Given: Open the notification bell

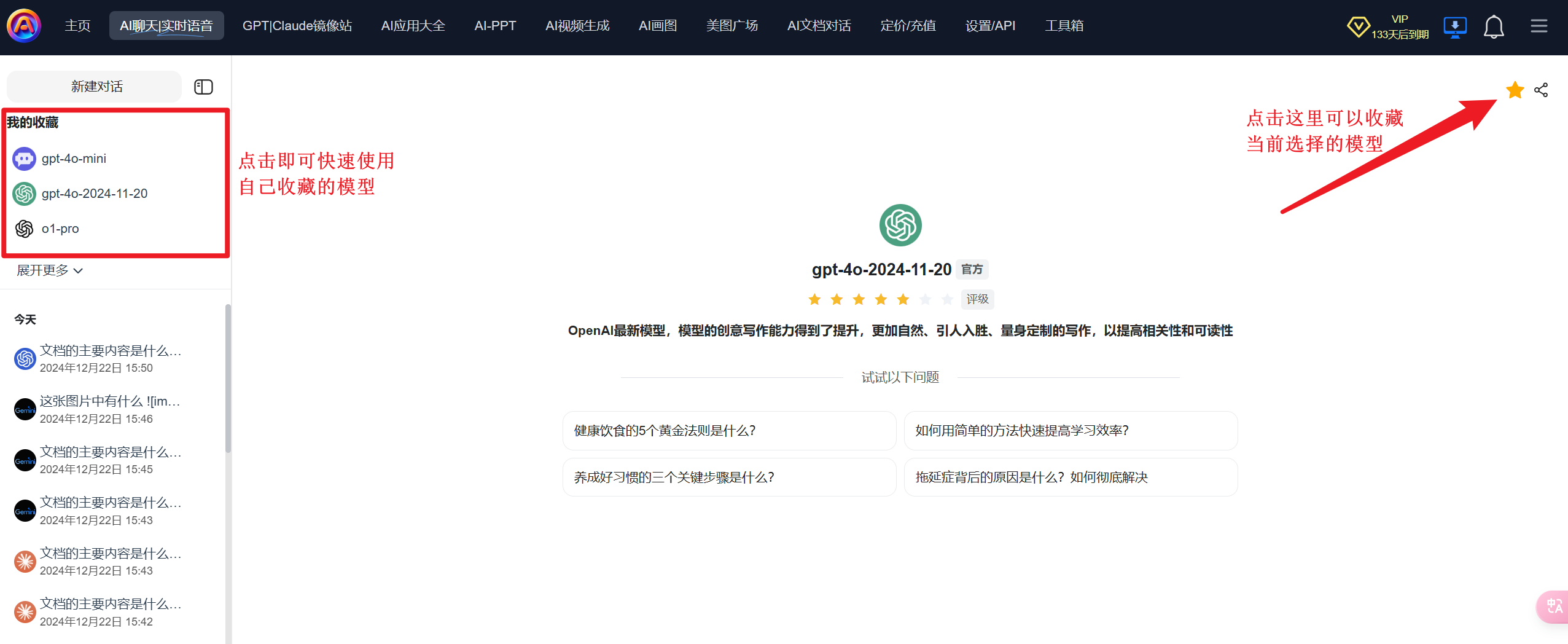Looking at the screenshot, I should click(1494, 27).
